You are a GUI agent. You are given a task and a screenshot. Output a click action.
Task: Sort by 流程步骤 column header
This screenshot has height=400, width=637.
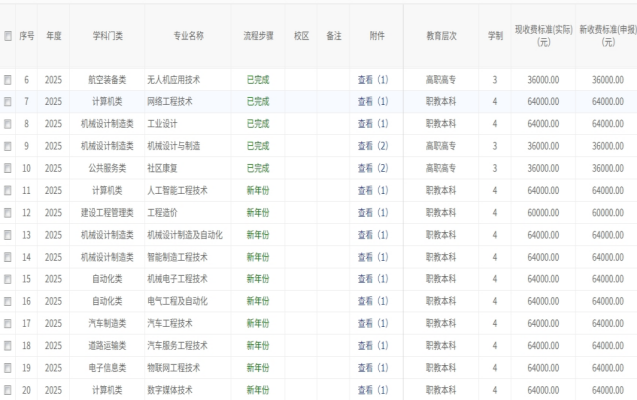click(x=257, y=35)
